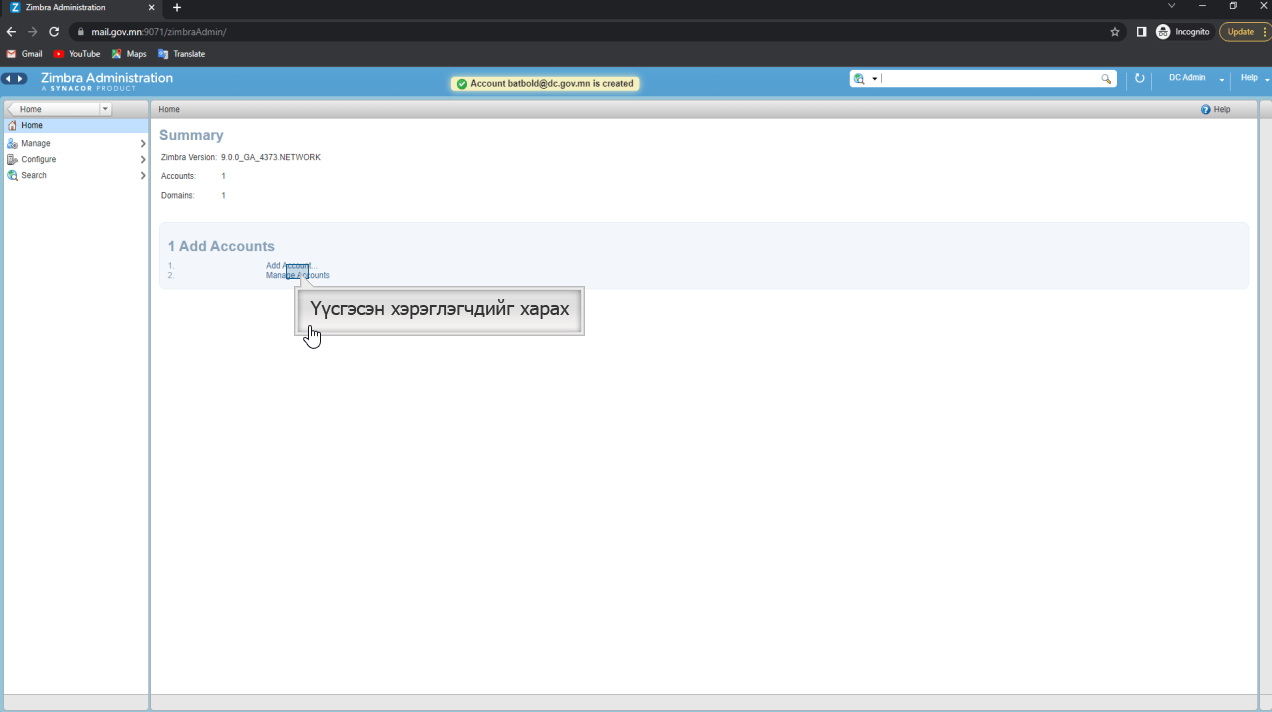Click the '1 Add Accounts' heading
Screen dimensions: 1272x712
point(221,246)
